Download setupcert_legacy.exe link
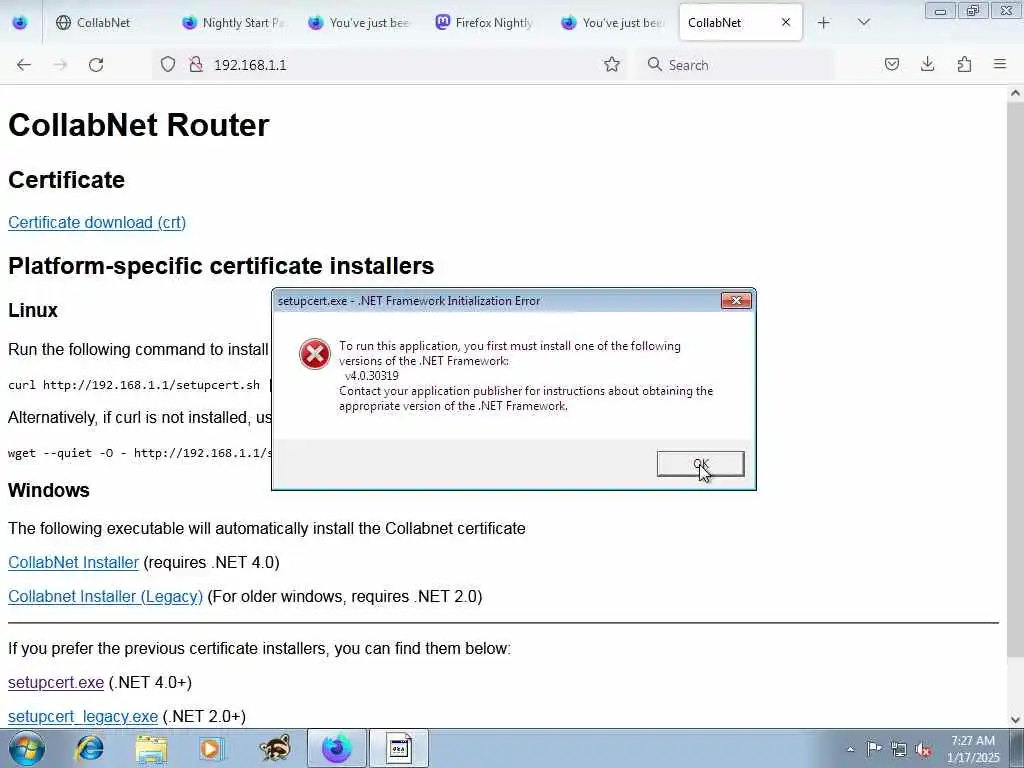The width and height of the screenshot is (1024, 768). point(83,716)
